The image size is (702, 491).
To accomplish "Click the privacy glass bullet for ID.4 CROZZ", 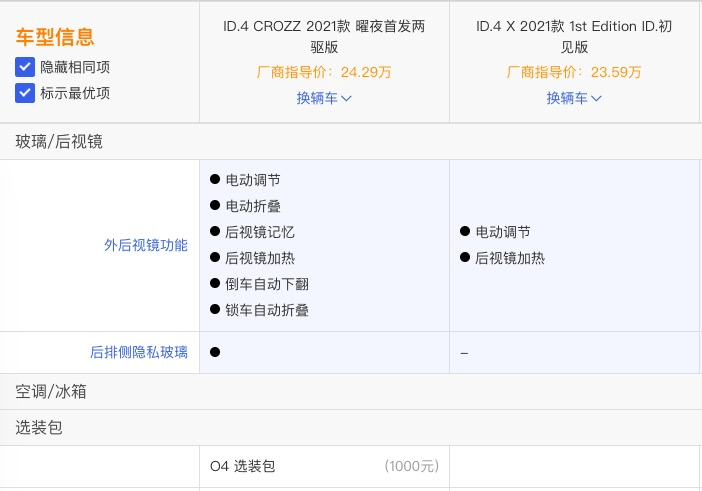I will click(215, 352).
